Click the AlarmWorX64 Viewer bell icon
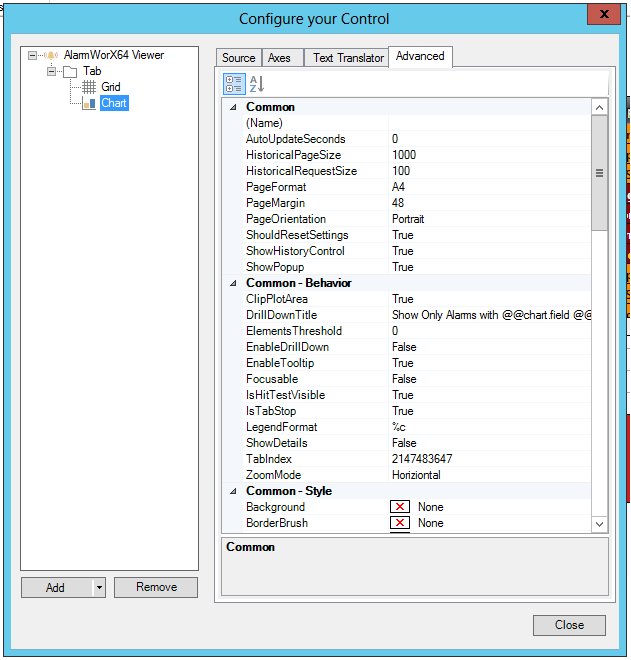The height and width of the screenshot is (660, 631). (x=51, y=55)
